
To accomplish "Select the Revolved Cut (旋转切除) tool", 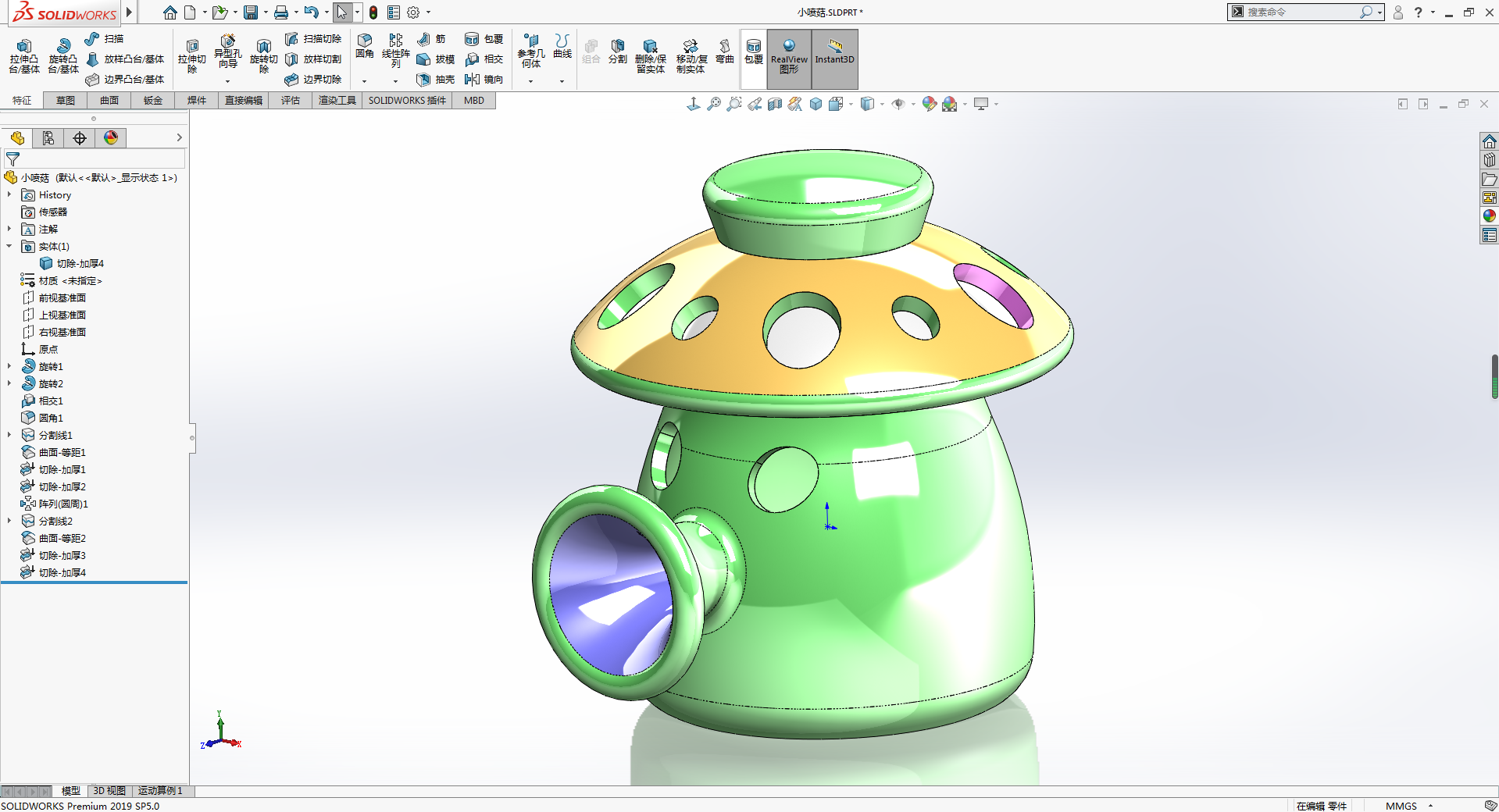I will click(264, 56).
